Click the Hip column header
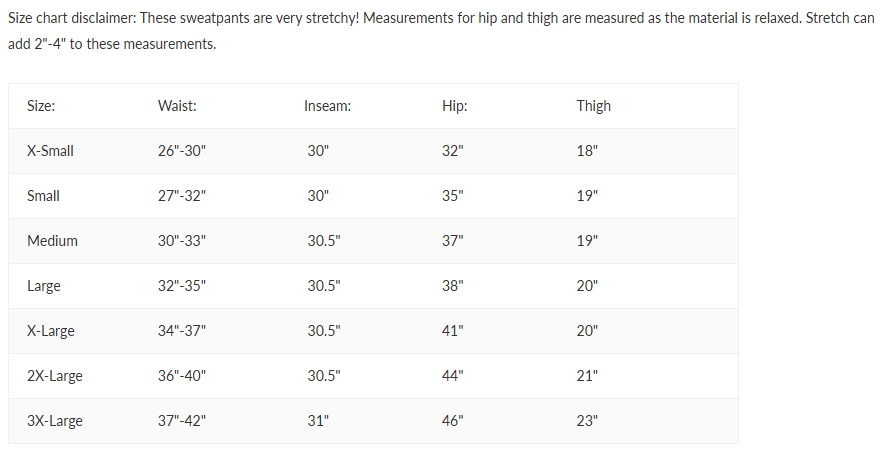Image resolution: width=890 pixels, height=470 pixels. [x=455, y=106]
